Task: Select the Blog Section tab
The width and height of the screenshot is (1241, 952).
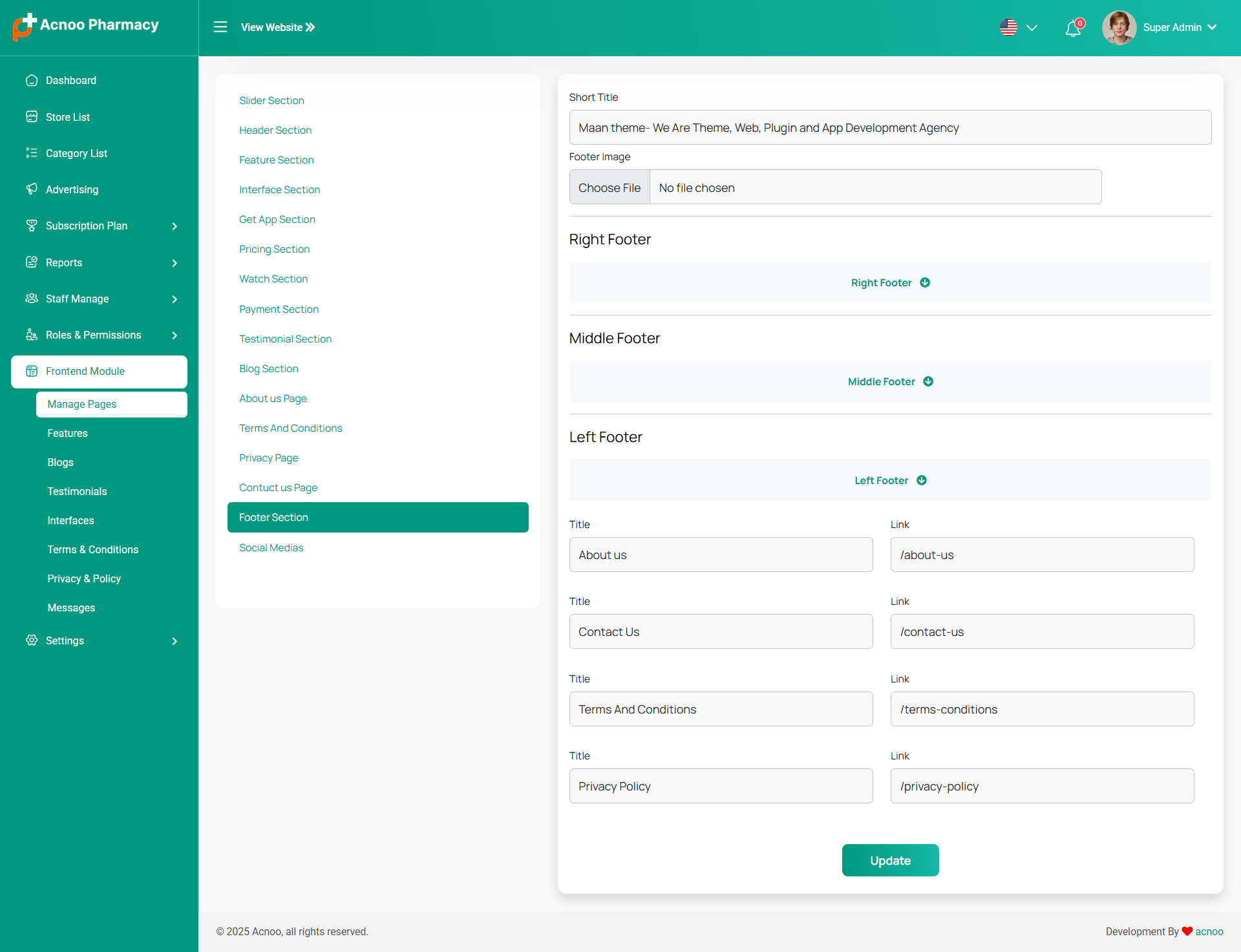Action: 268,368
